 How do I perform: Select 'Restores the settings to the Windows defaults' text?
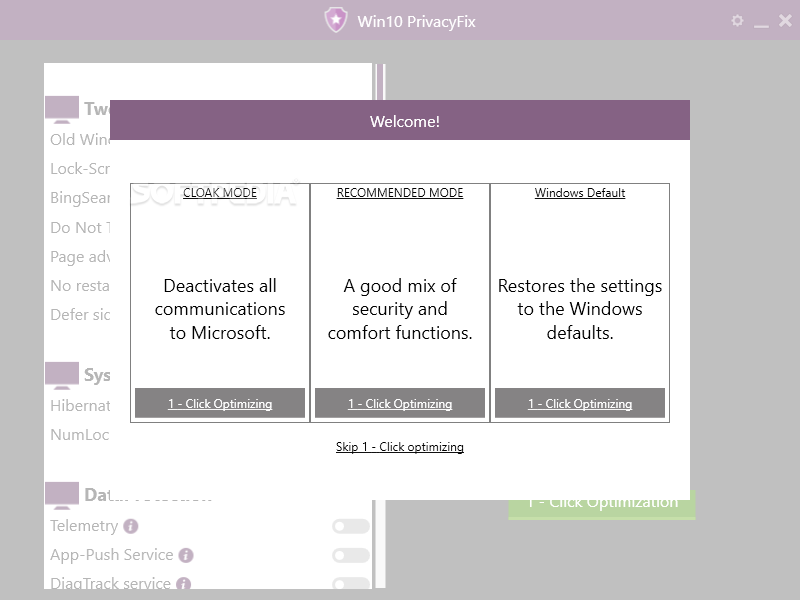tap(580, 309)
